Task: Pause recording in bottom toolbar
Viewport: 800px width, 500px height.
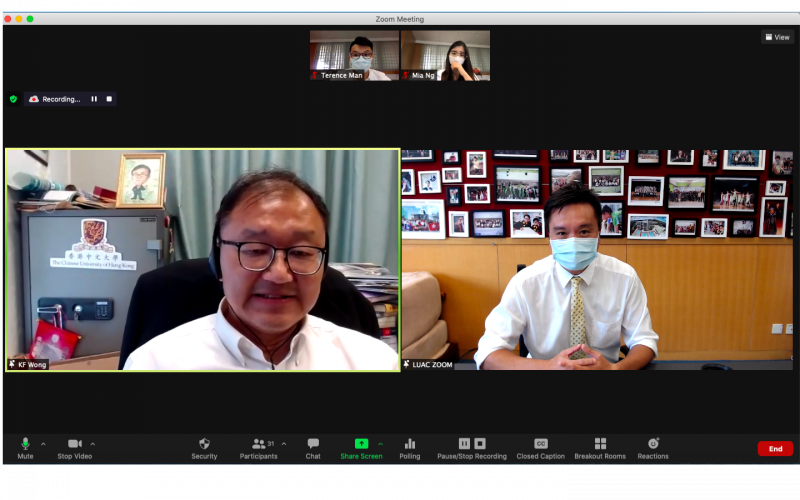Action: 464,443
